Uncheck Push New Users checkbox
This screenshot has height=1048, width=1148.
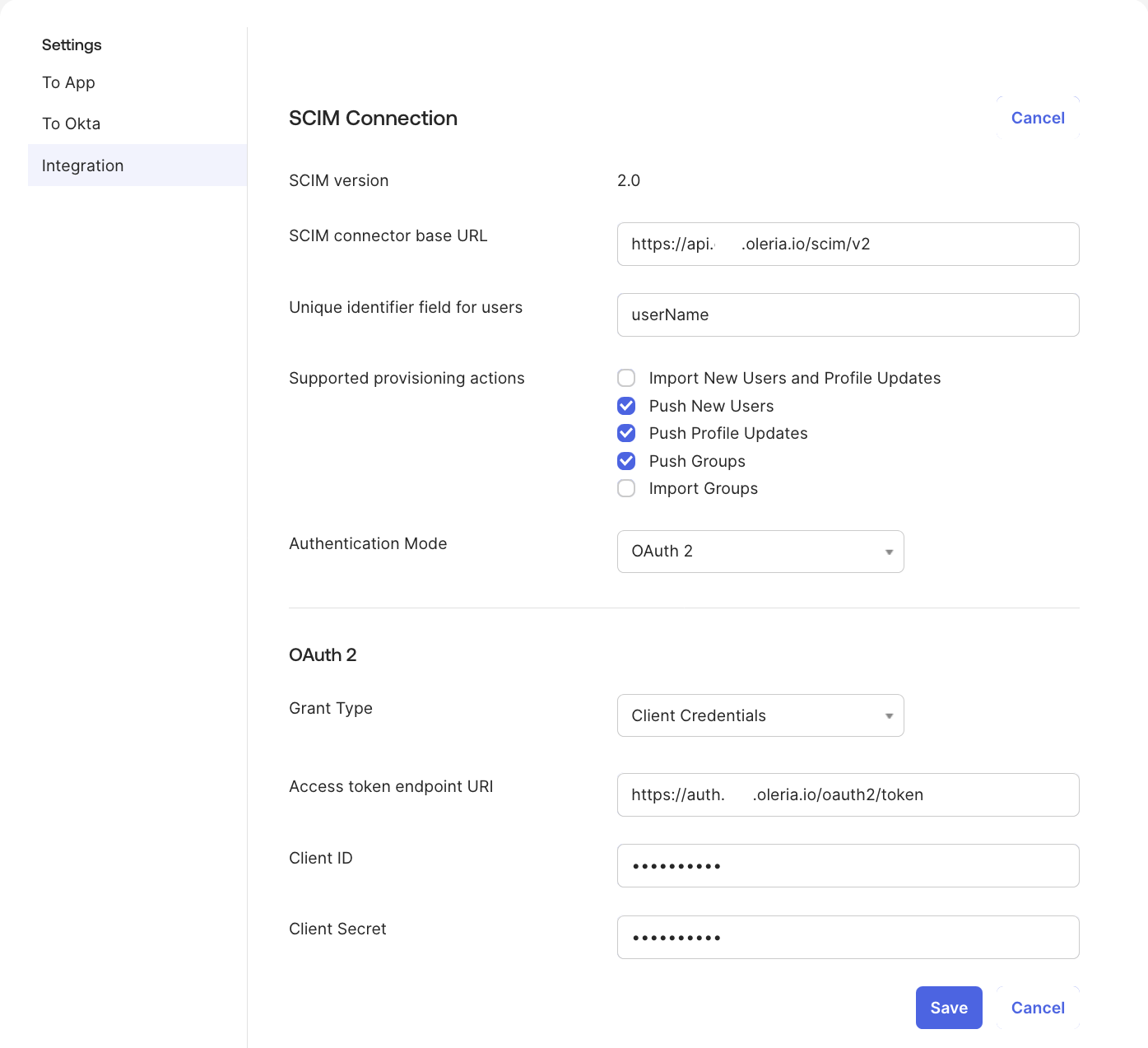pyautogui.click(x=626, y=406)
